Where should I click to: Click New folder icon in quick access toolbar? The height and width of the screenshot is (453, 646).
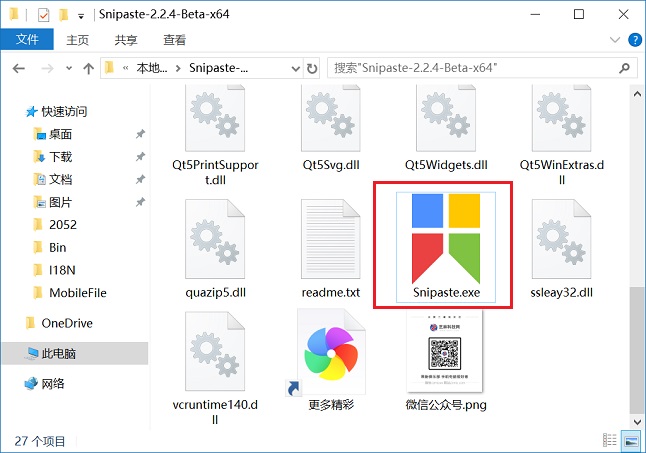coord(63,15)
